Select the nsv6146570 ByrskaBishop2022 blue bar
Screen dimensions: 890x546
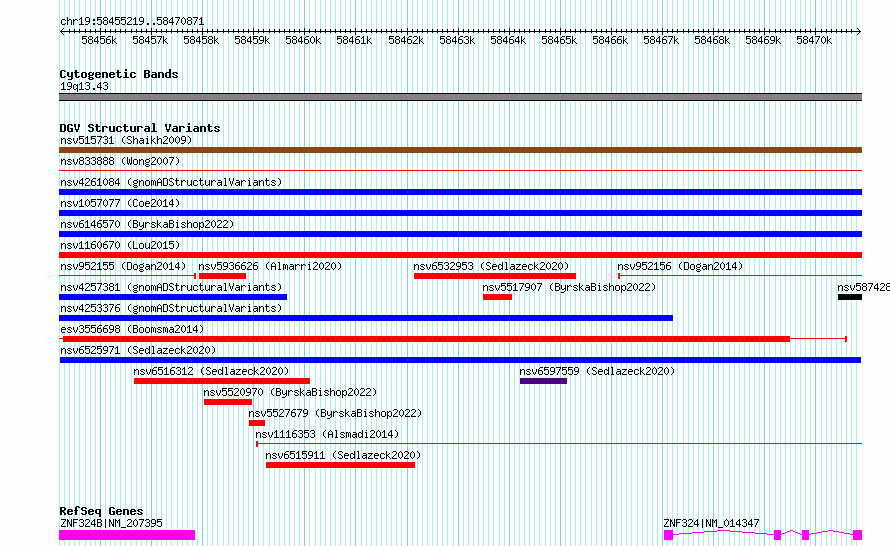(460, 234)
